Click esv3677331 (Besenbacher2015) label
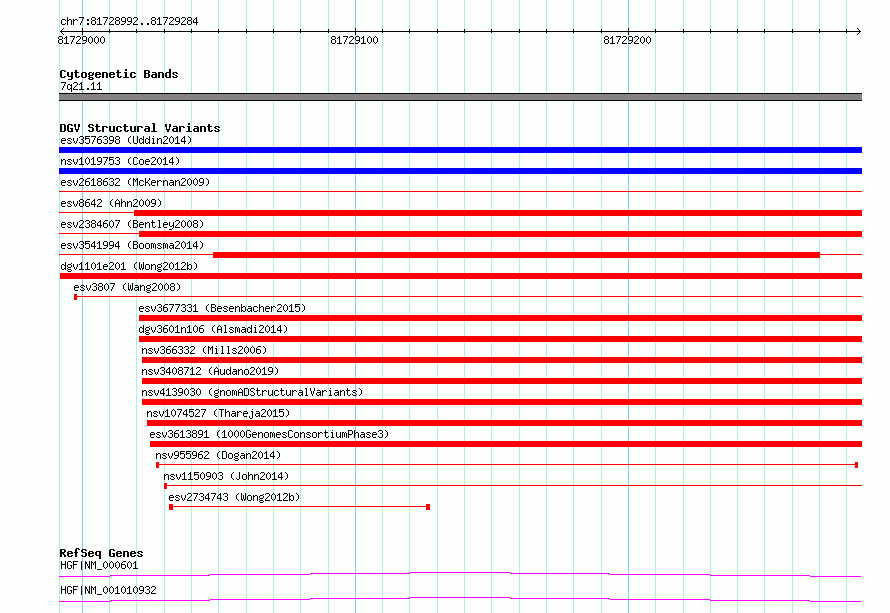 [x=222, y=308]
